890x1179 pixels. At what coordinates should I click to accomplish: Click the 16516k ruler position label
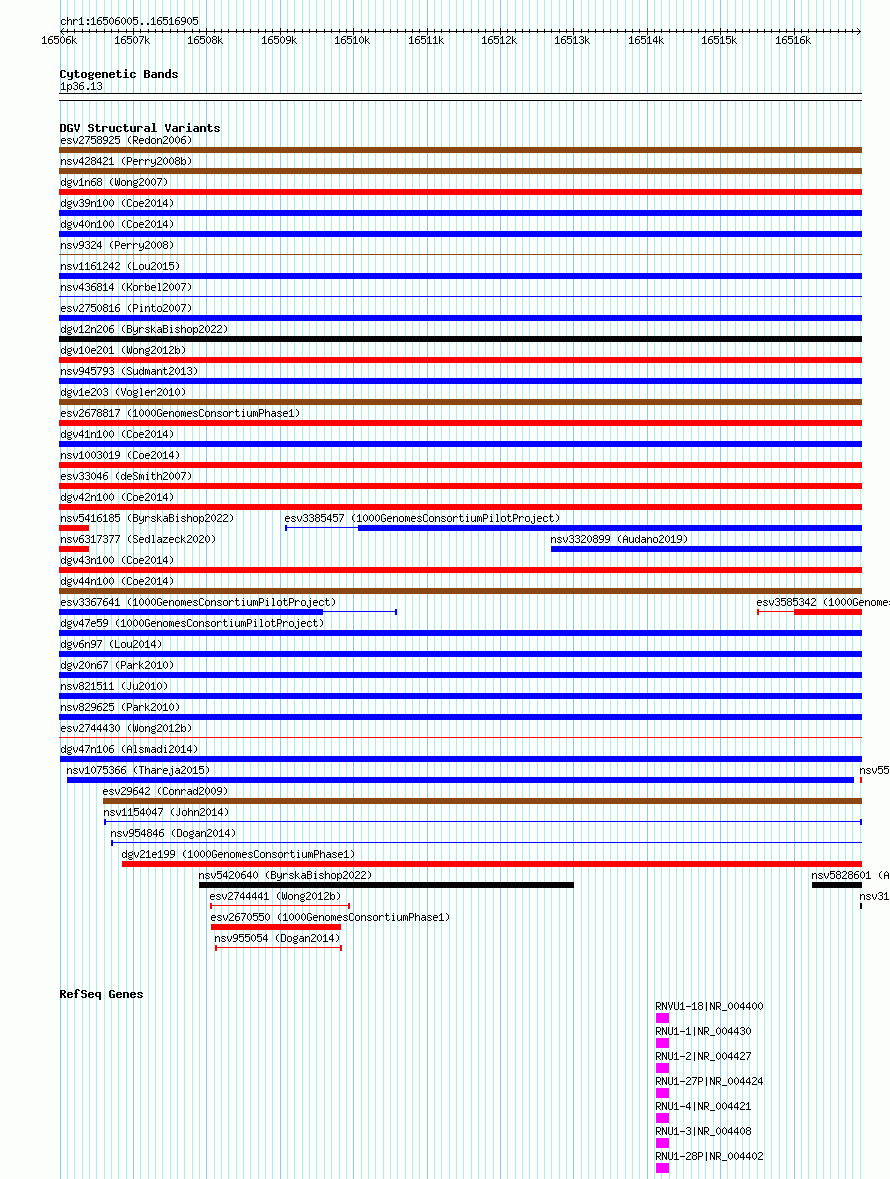(793, 41)
